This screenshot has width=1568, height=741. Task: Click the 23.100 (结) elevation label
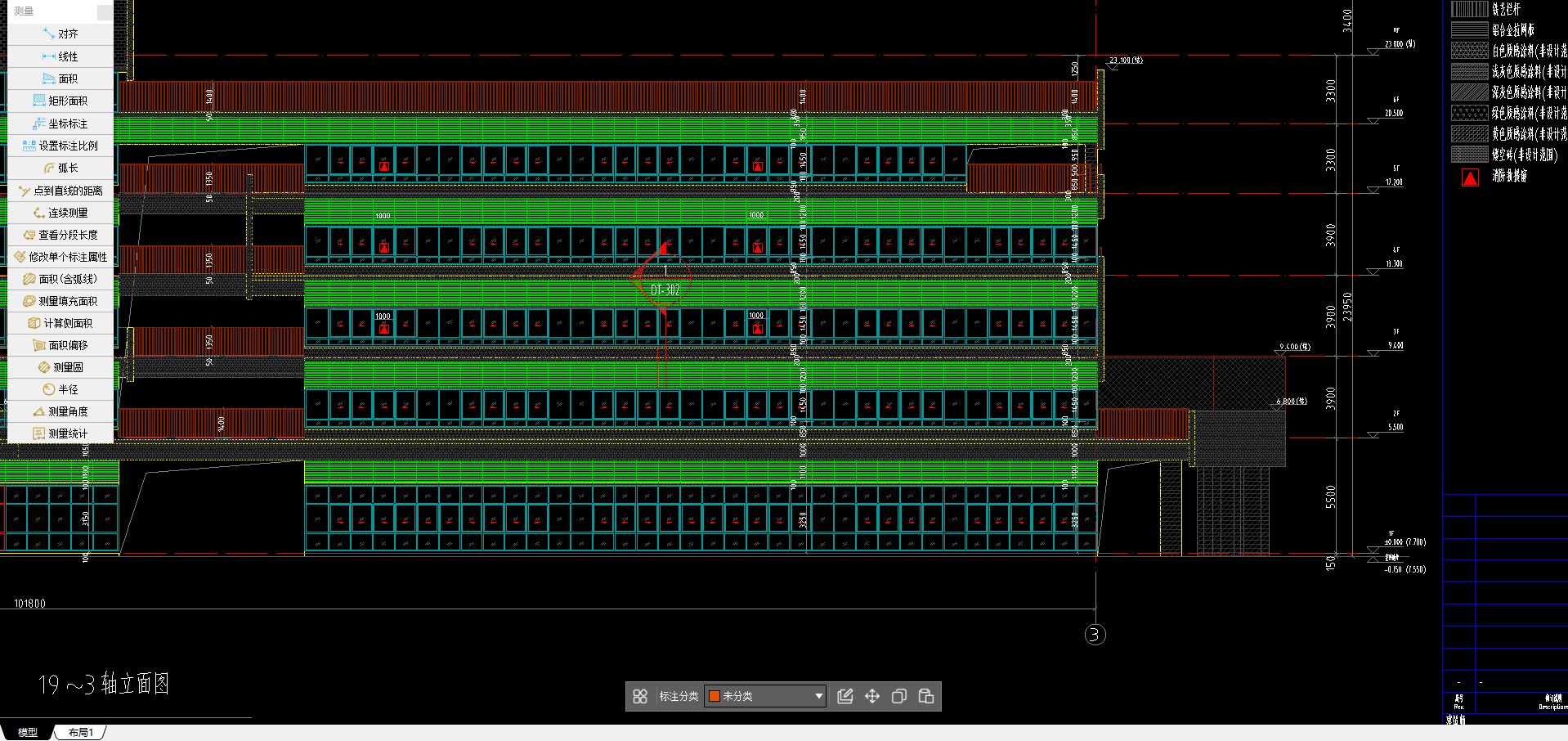[x=1126, y=61]
